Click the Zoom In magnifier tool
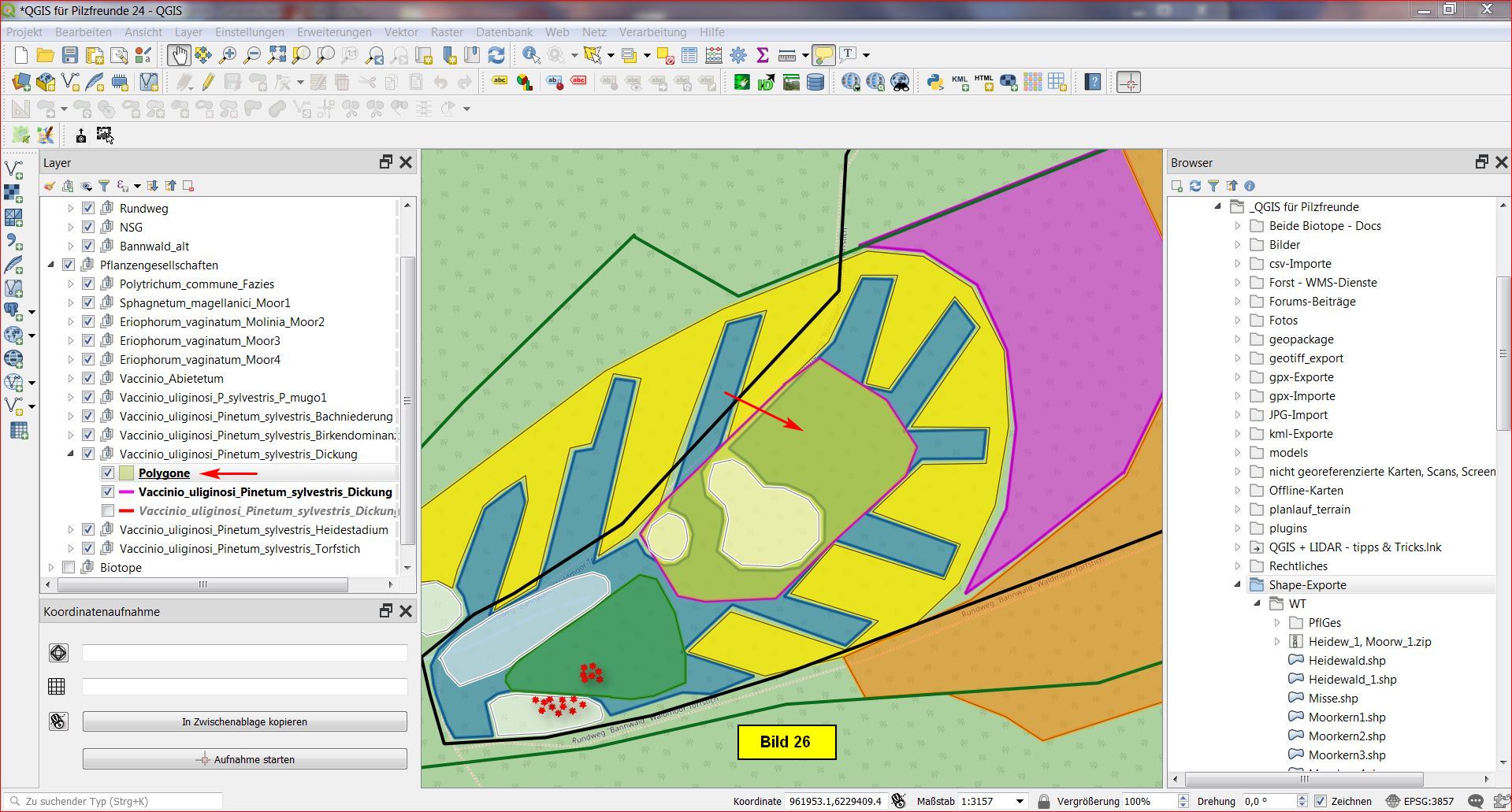 (228, 55)
